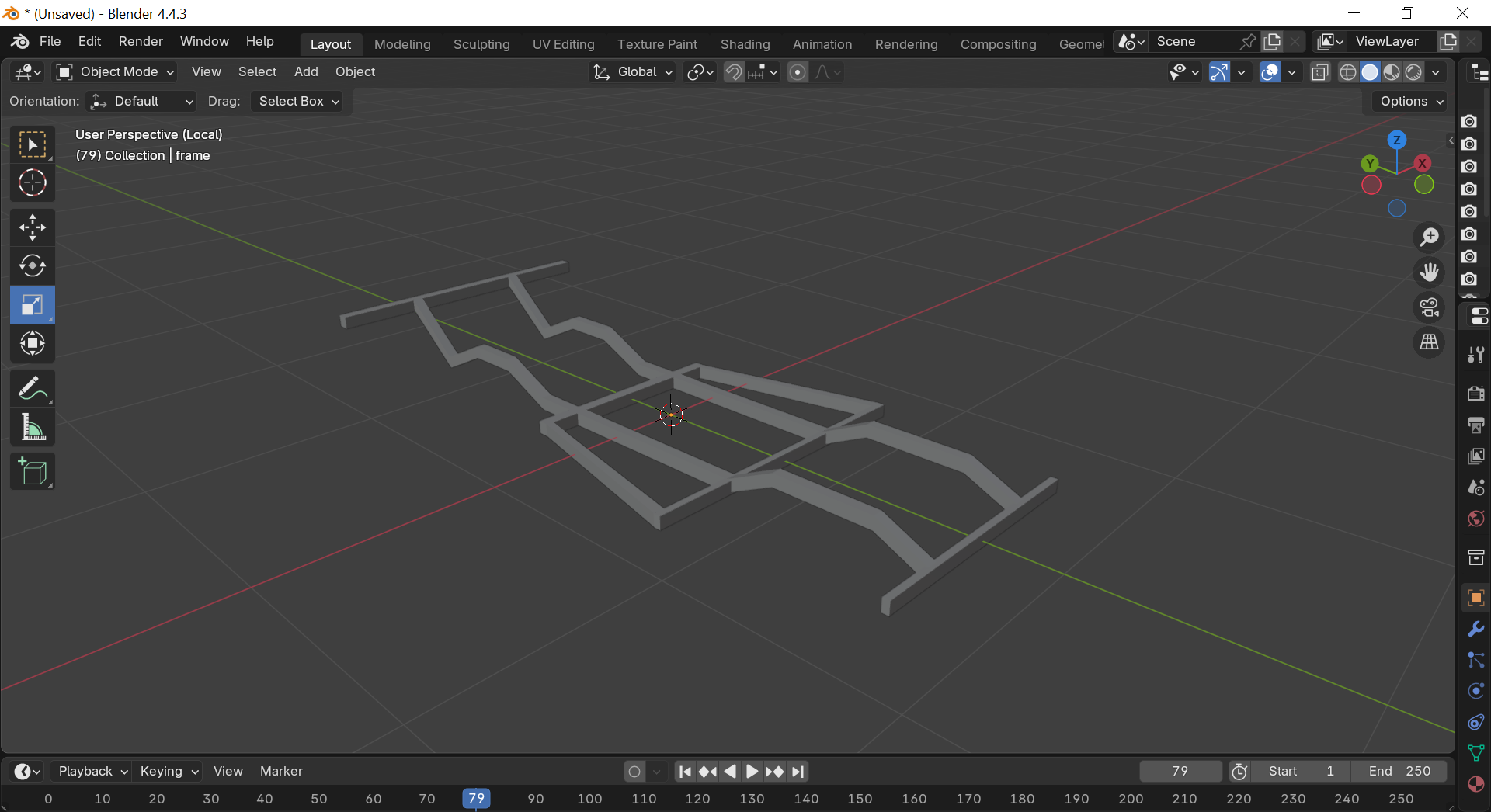Open the Render menu
This screenshot has height=812, width=1491.
point(141,42)
